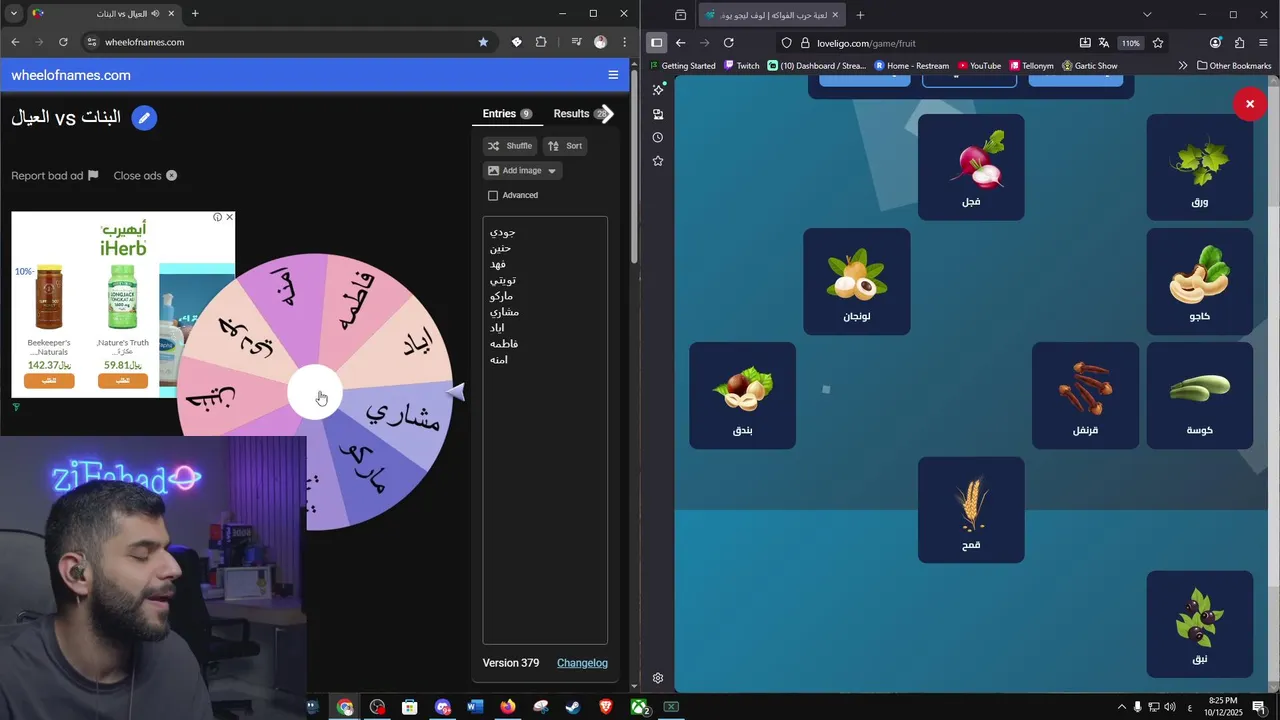Select the hazelnut (بندق) card
This screenshot has height=720, width=1280.
(743, 396)
